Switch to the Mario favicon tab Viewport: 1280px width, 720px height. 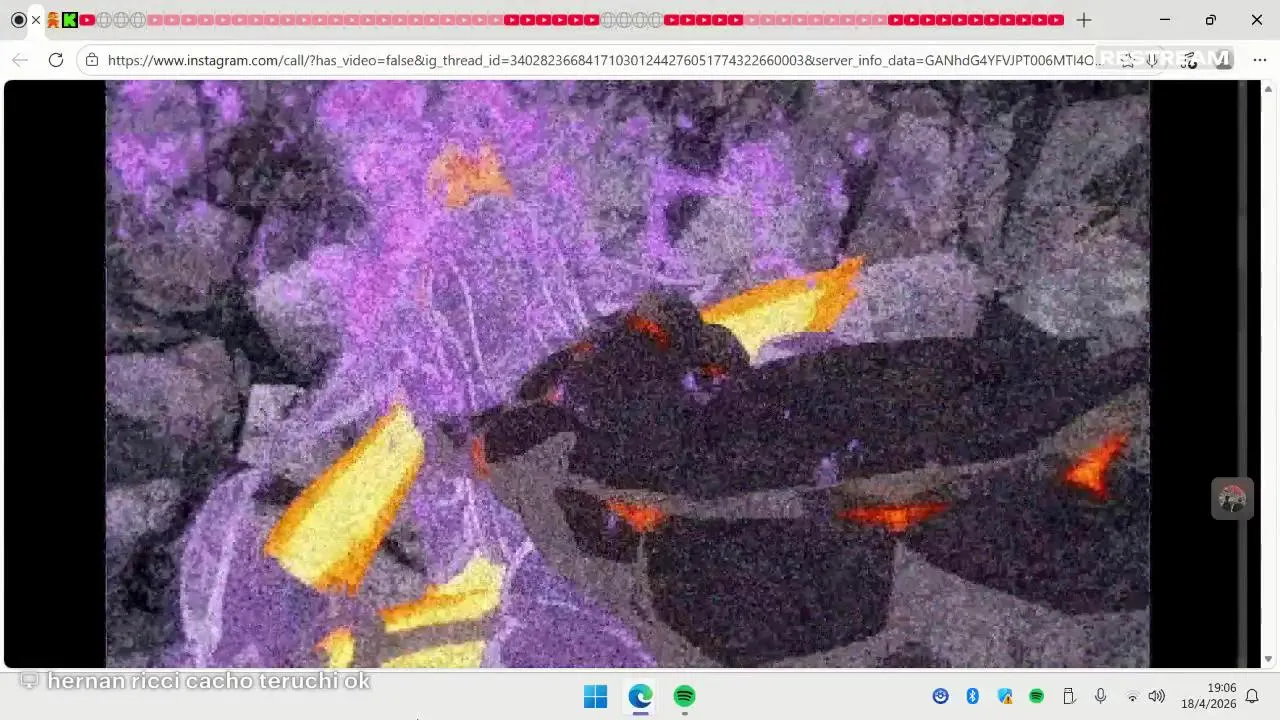[53, 20]
